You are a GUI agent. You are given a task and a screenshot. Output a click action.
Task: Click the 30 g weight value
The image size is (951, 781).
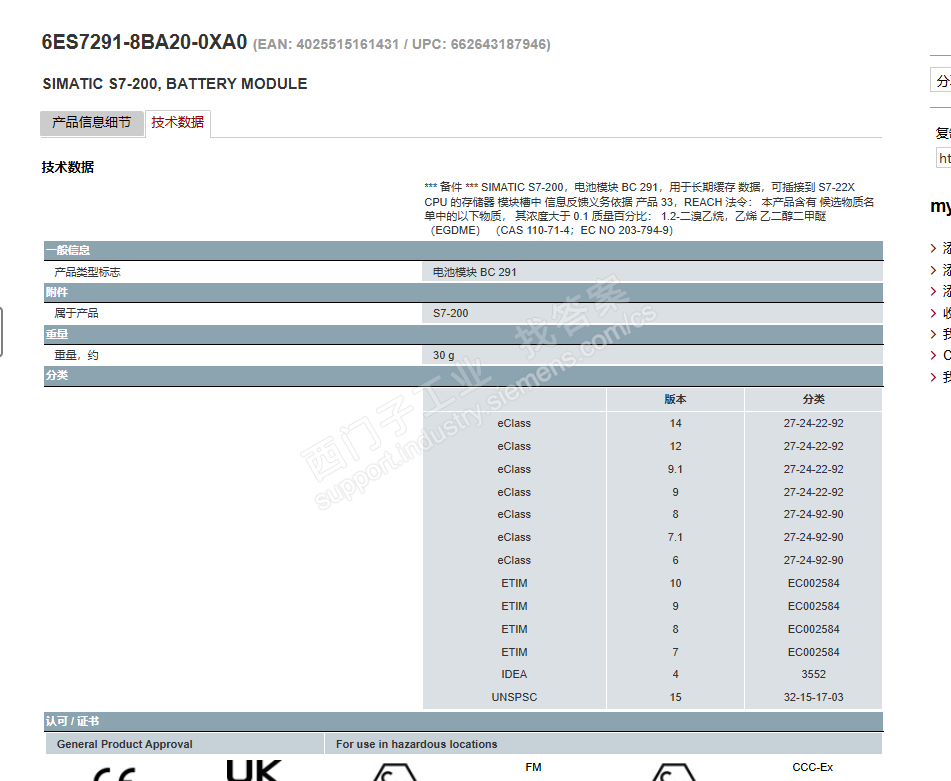(443, 355)
